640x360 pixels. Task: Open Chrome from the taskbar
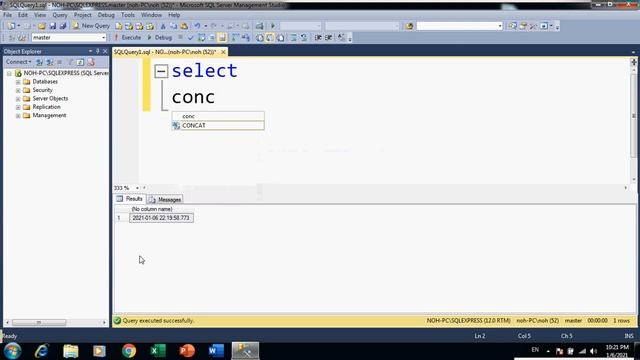pyautogui.click(x=129, y=351)
